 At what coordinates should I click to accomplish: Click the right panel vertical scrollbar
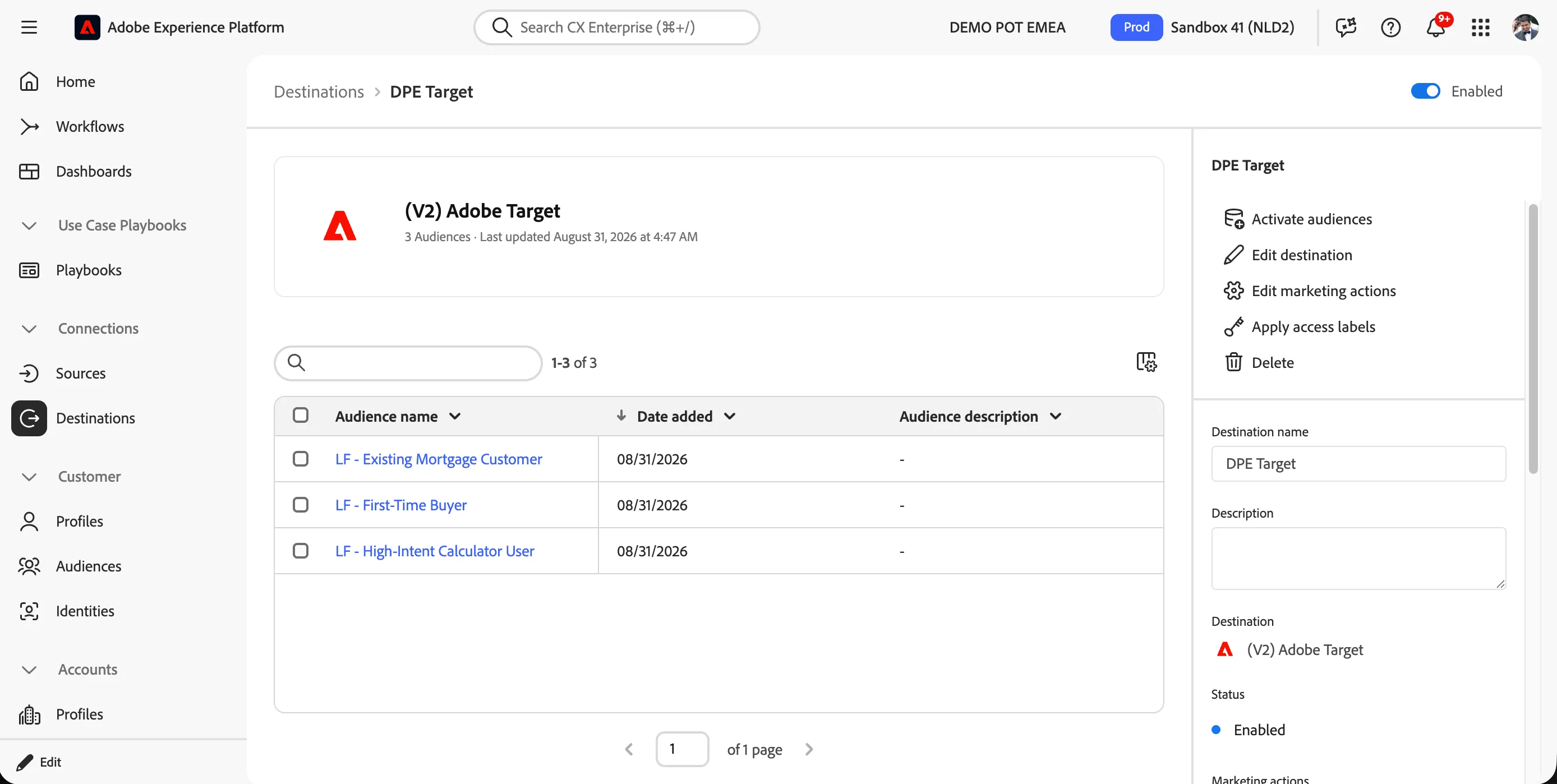click(x=1533, y=339)
